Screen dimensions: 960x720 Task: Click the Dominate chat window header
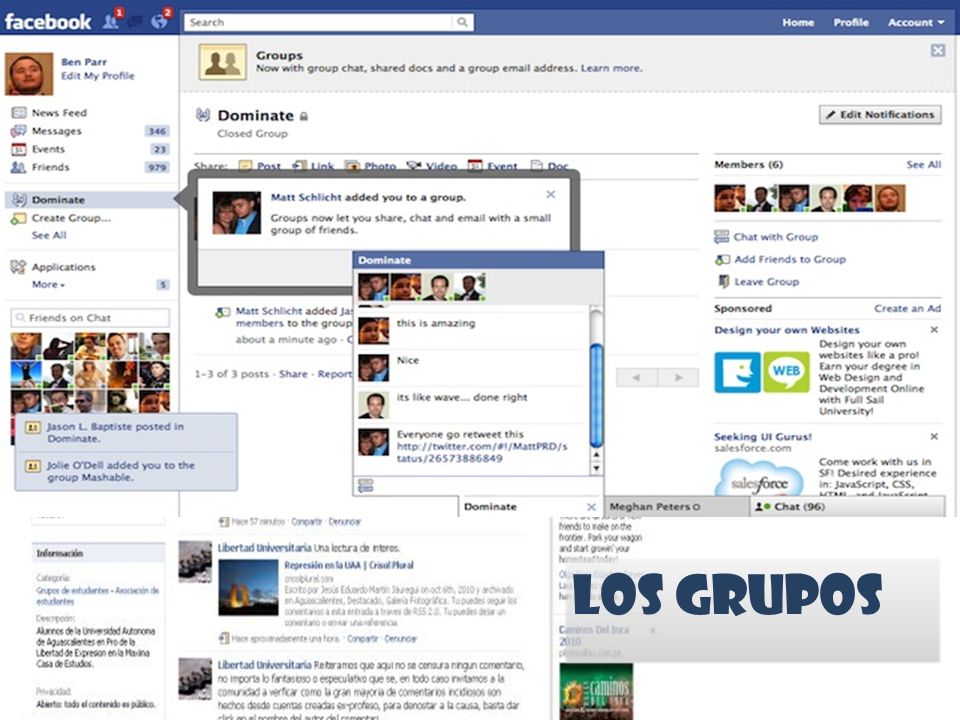[x=478, y=260]
